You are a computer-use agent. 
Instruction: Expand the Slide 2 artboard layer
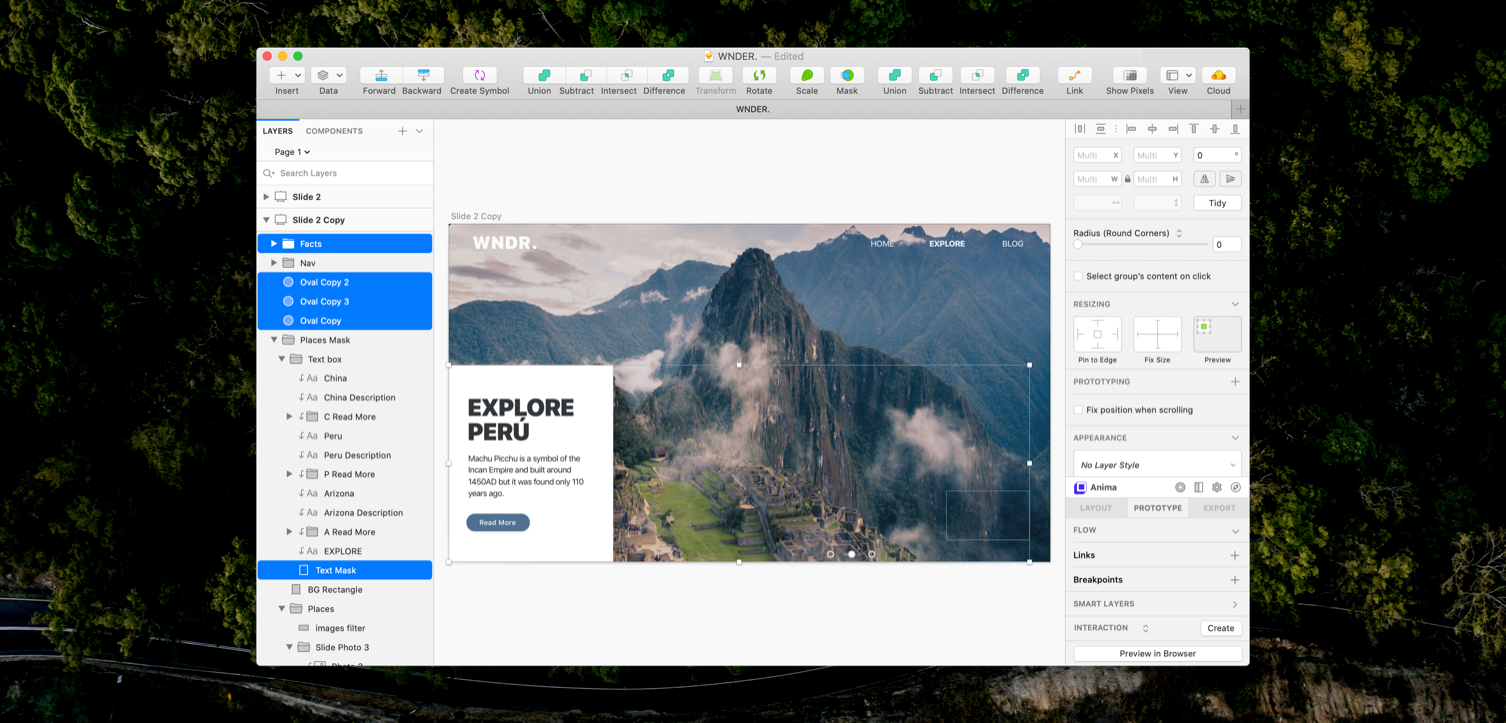[x=266, y=197]
